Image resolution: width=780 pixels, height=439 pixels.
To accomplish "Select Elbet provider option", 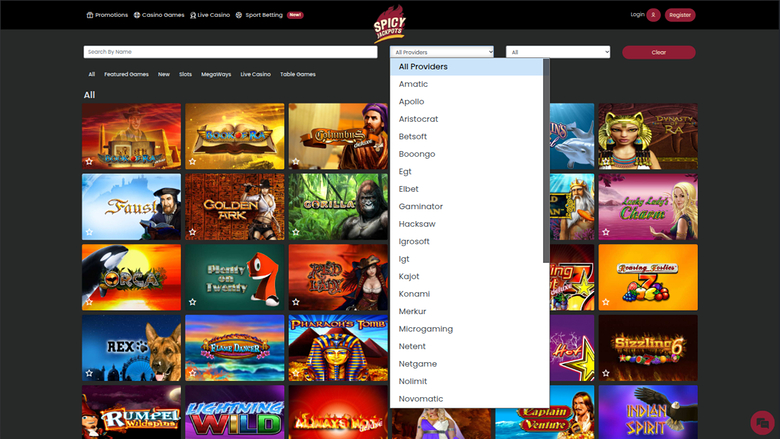I will [467, 189].
